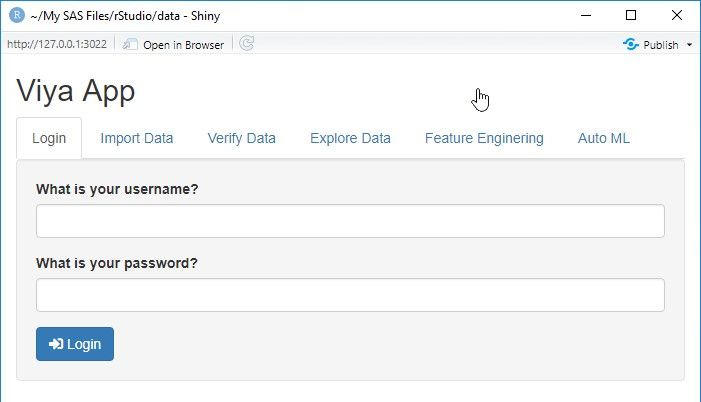Open the Import Data tab
The image size is (701, 402).
[x=137, y=138]
